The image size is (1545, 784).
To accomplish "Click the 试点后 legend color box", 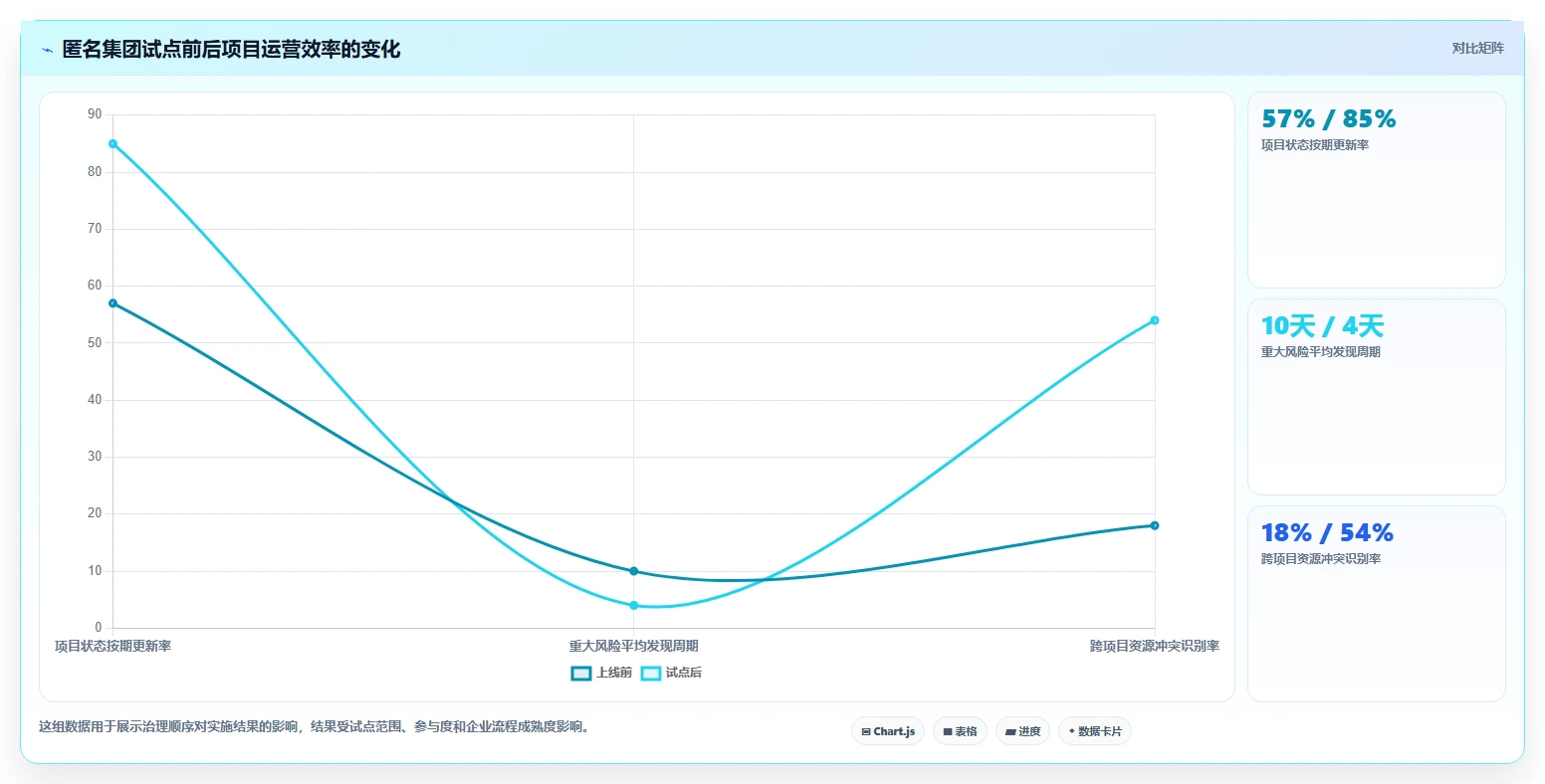I will 651,674.
